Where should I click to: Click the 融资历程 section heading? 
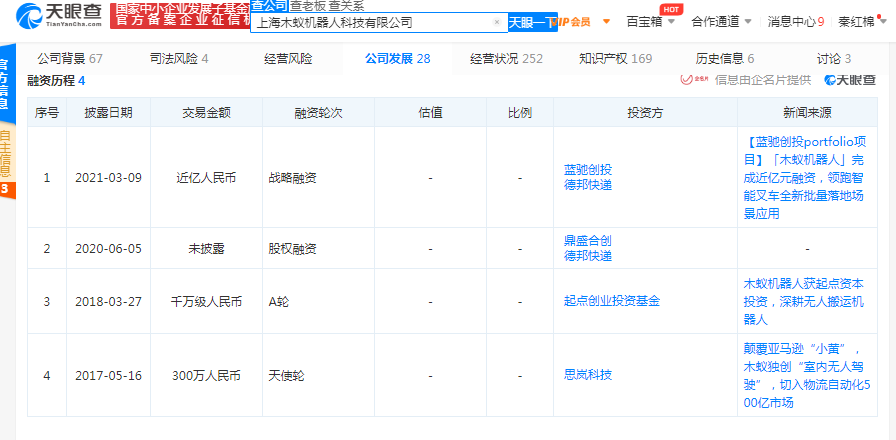56,81
